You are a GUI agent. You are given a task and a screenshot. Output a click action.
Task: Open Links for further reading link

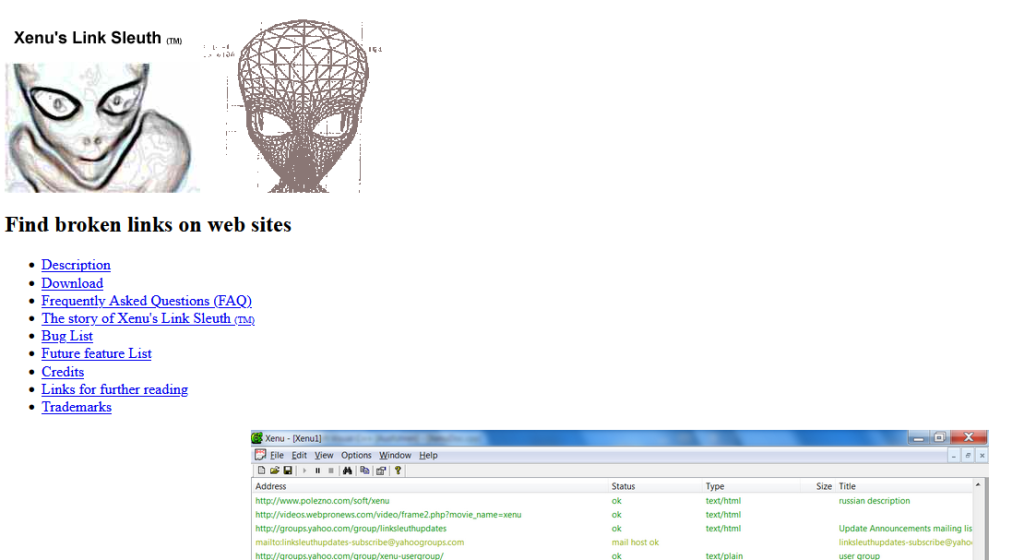[114, 390]
